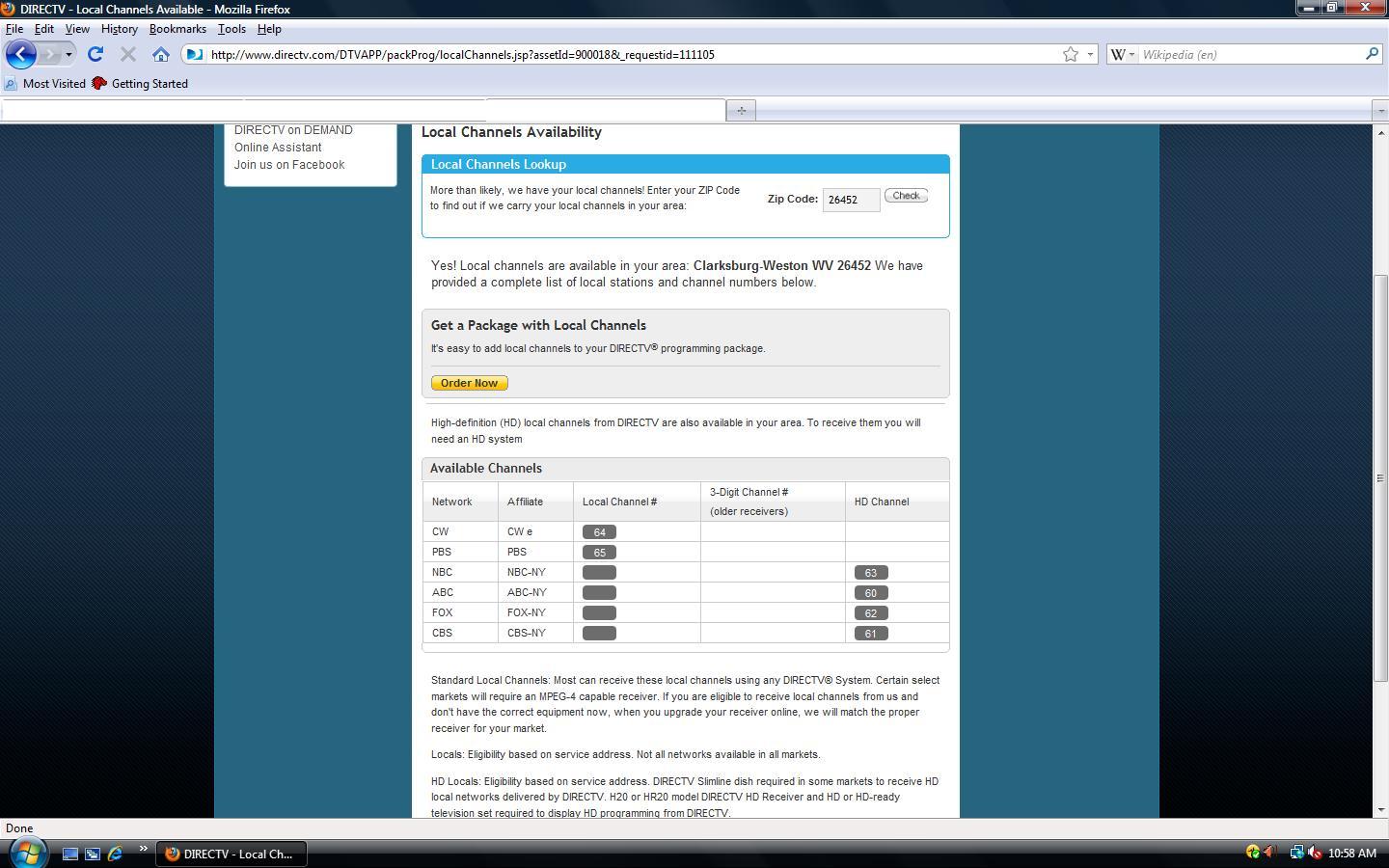1389x868 pixels.
Task: Bookmark this page with the star icon
Action: pyautogui.click(x=1070, y=55)
